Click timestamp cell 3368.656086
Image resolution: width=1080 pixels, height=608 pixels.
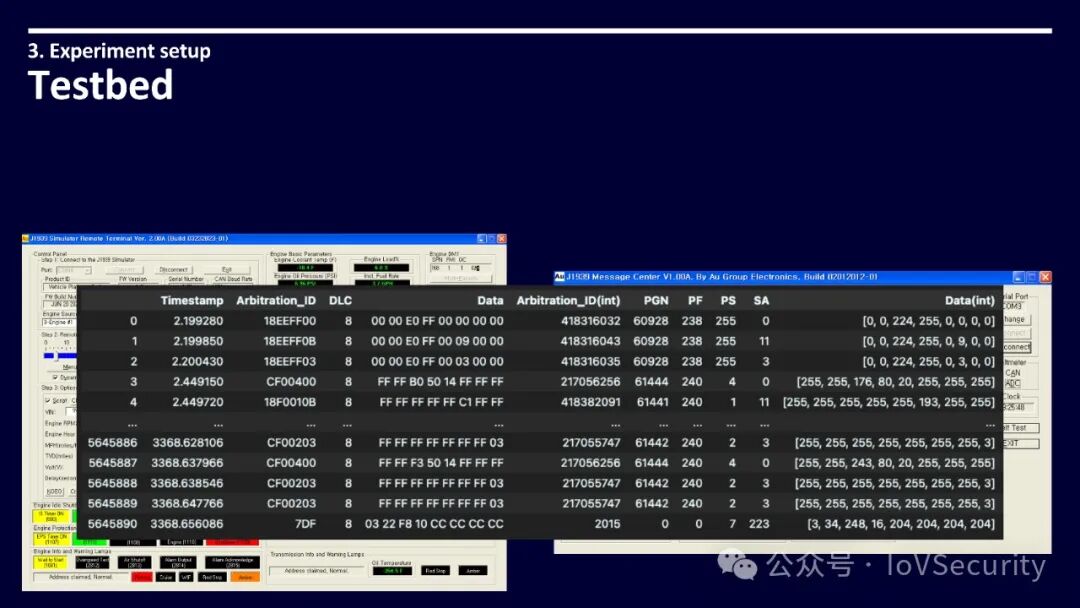point(187,524)
